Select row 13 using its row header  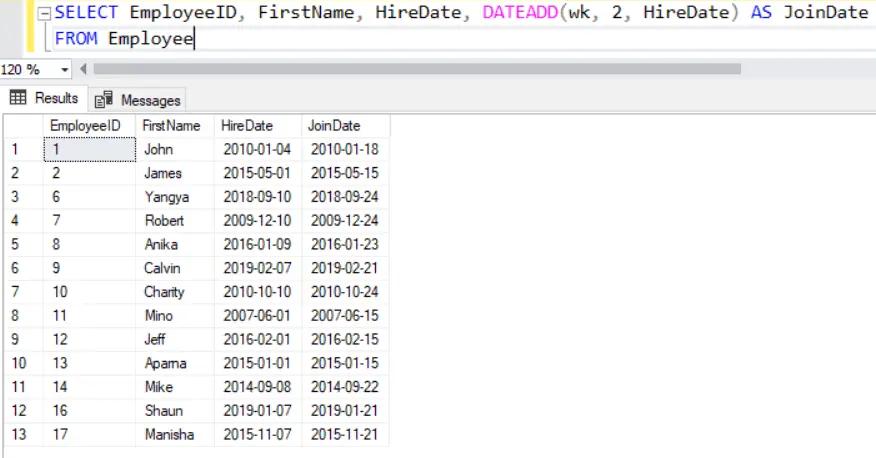(x=22, y=435)
